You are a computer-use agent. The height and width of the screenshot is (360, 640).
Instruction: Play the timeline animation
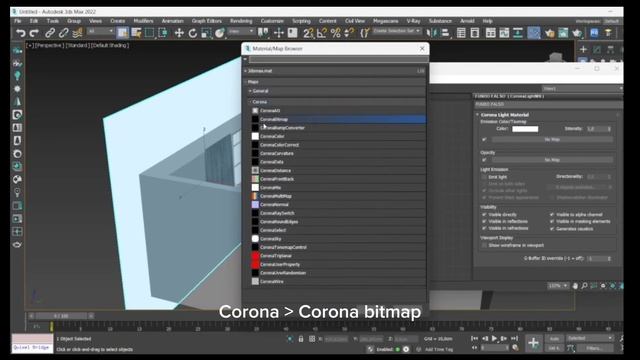[x=495, y=338]
